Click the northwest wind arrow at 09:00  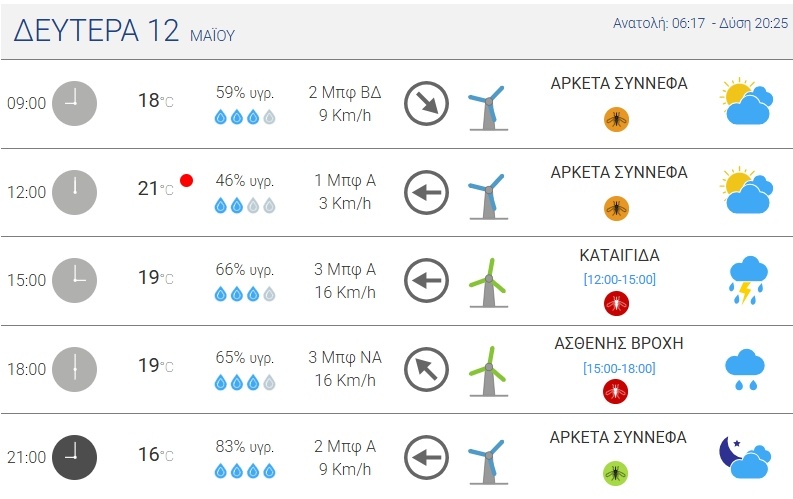pyautogui.click(x=427, y=103)
